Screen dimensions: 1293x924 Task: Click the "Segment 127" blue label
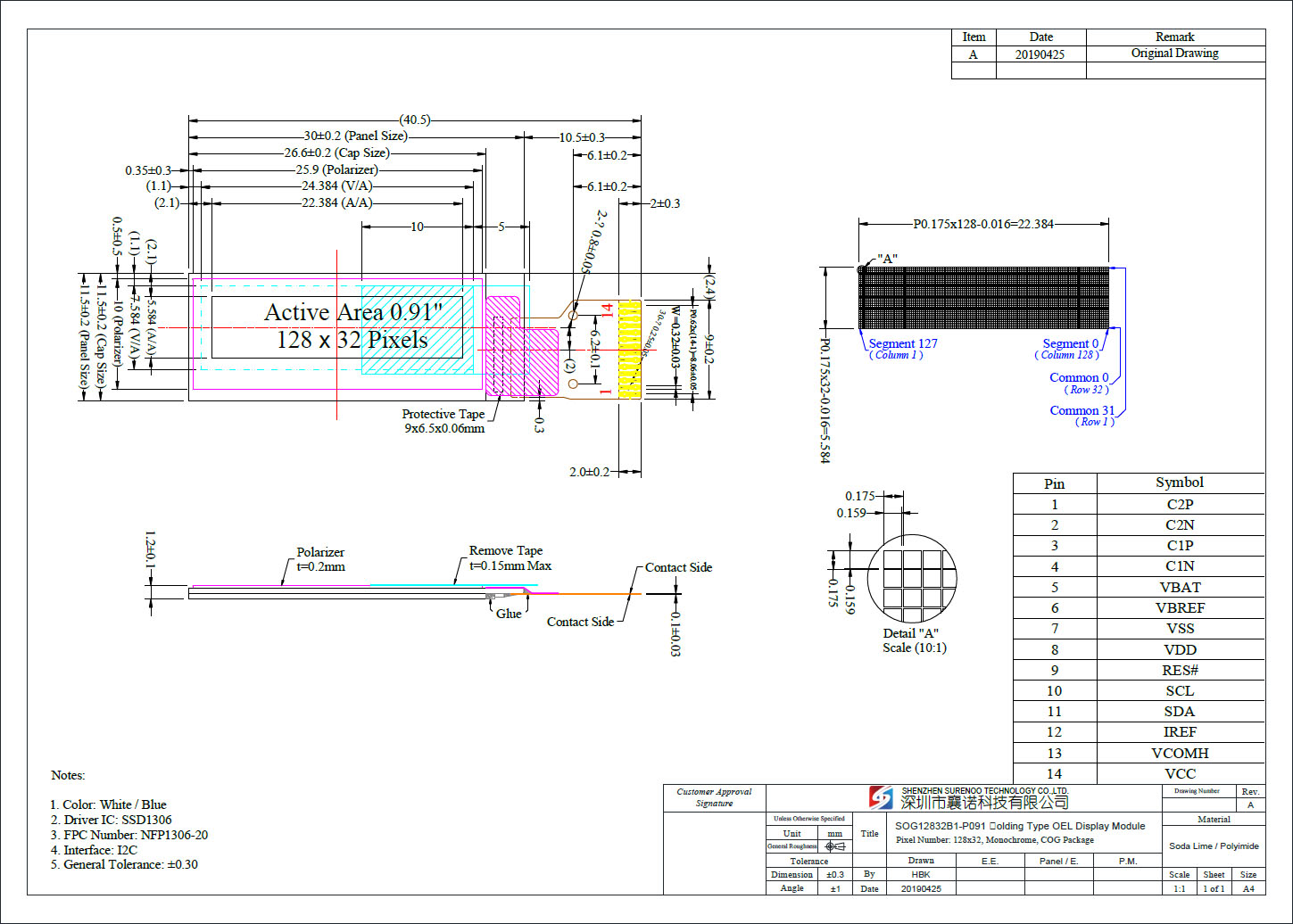[903, 343]
